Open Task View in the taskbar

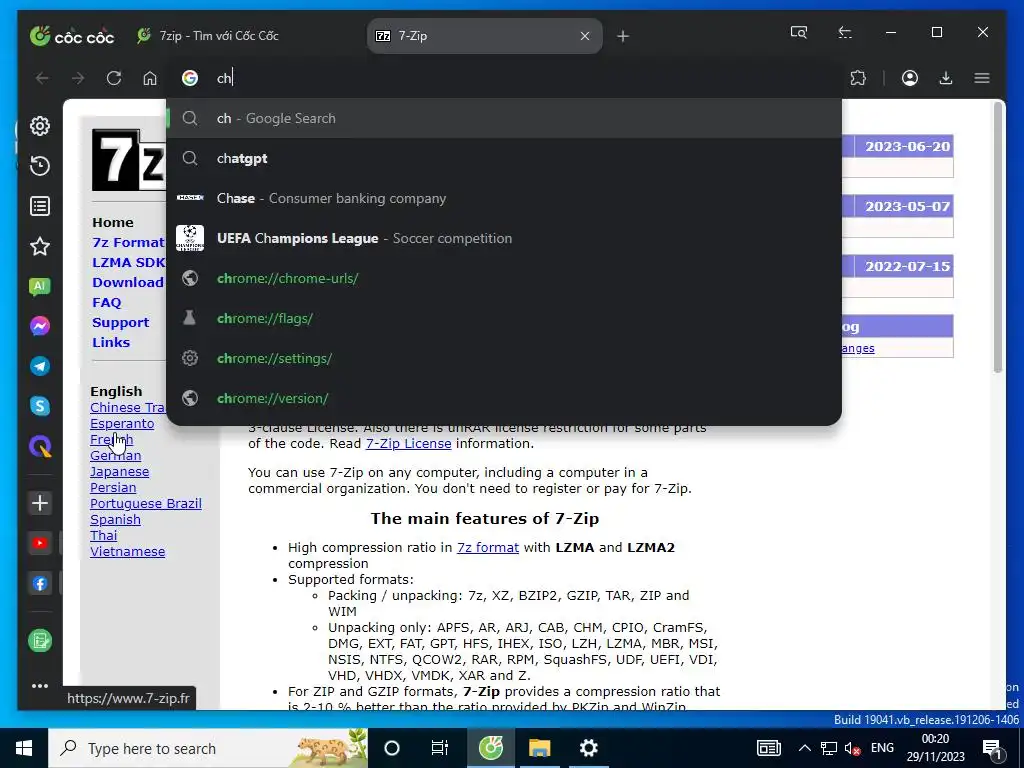440,748
